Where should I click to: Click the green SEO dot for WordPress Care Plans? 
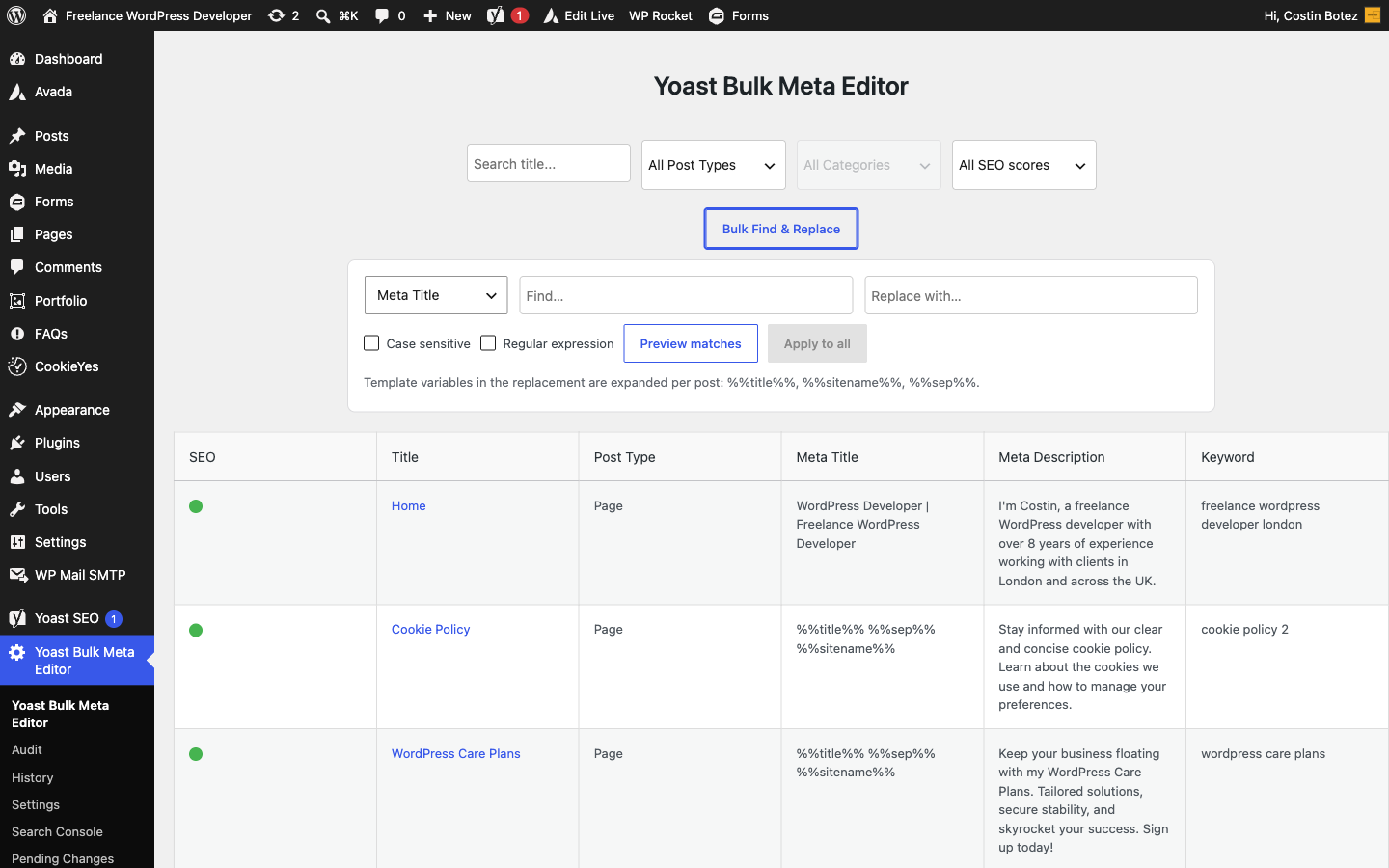(196, 754)
